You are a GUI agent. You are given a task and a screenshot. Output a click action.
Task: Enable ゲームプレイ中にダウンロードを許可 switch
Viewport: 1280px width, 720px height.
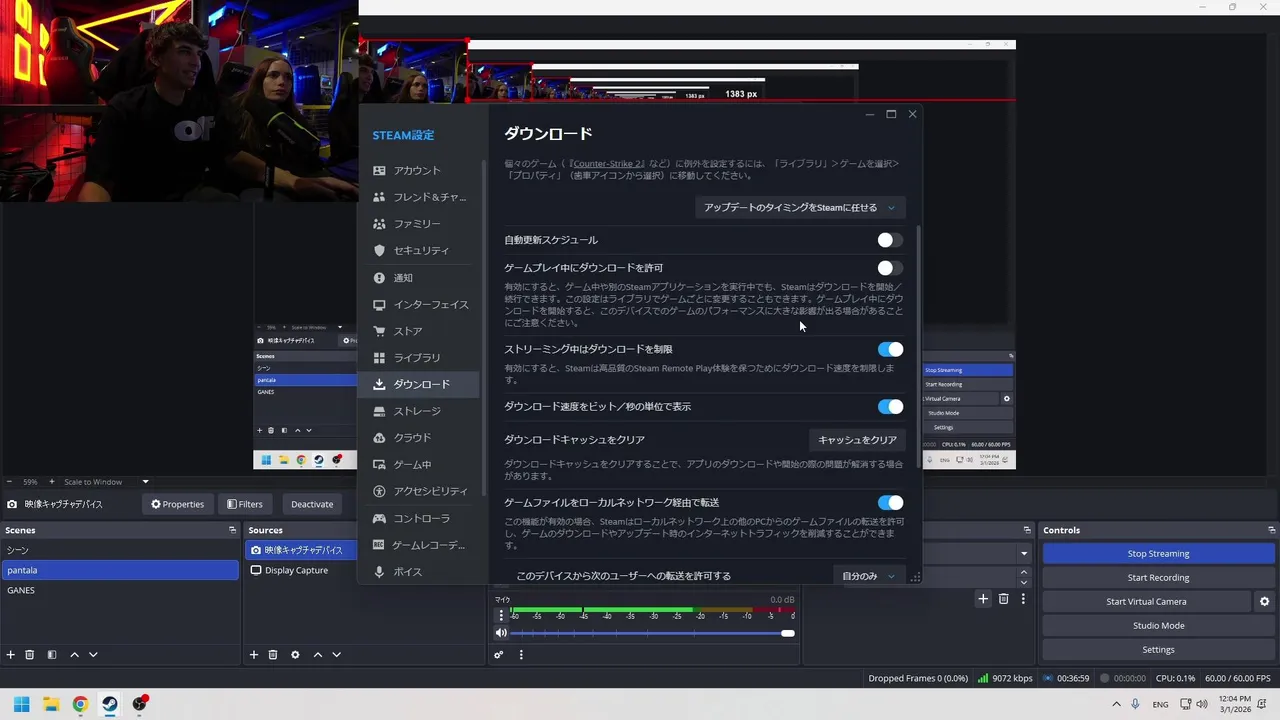[890, 268]
